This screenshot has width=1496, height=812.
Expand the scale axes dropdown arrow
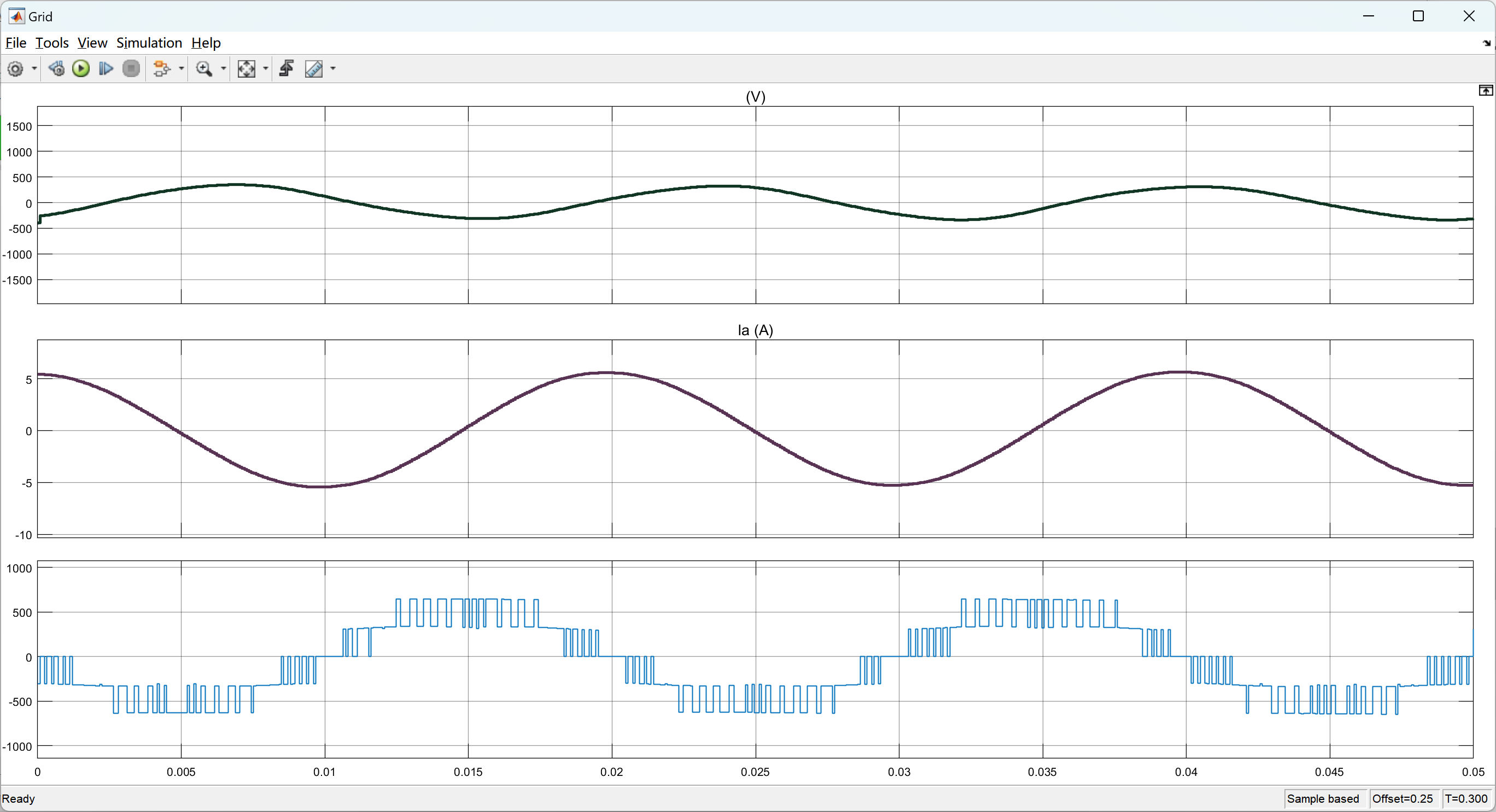click(x=266, y=69)
